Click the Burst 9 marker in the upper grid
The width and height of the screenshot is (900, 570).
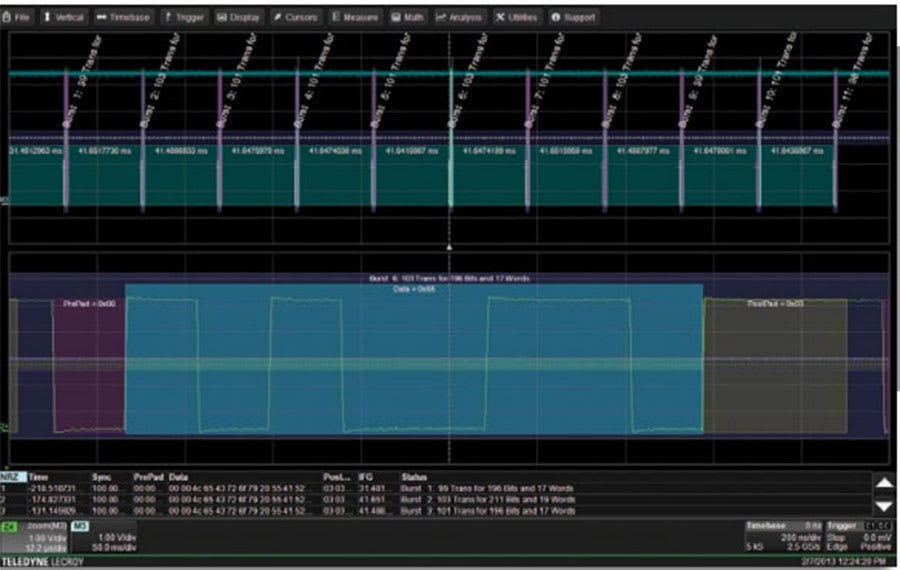click(681, 141)
